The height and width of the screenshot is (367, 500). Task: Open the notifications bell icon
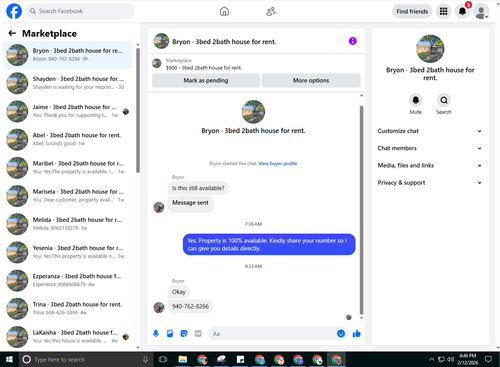(462, 11)
